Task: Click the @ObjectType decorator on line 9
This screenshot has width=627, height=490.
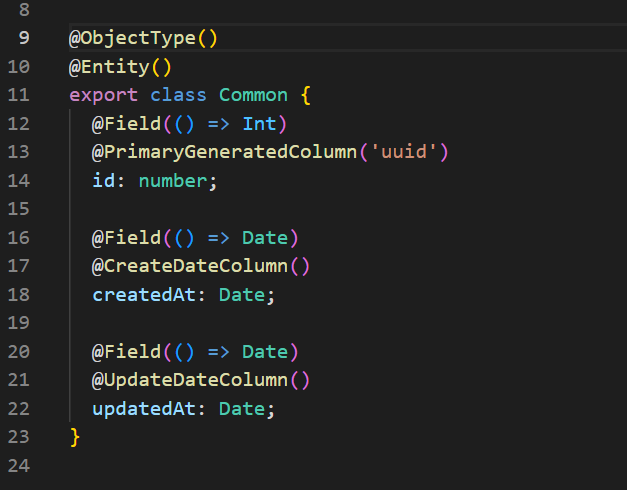Action: click(x=132, y=38)
